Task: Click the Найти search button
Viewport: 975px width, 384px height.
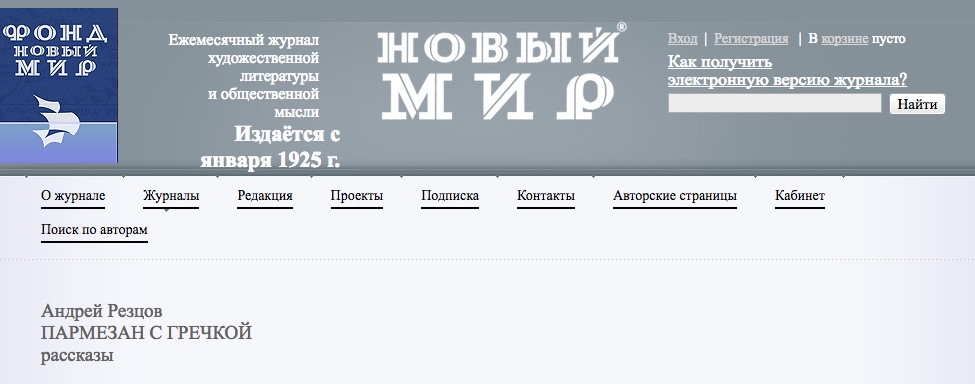Action: coord(917,104)
